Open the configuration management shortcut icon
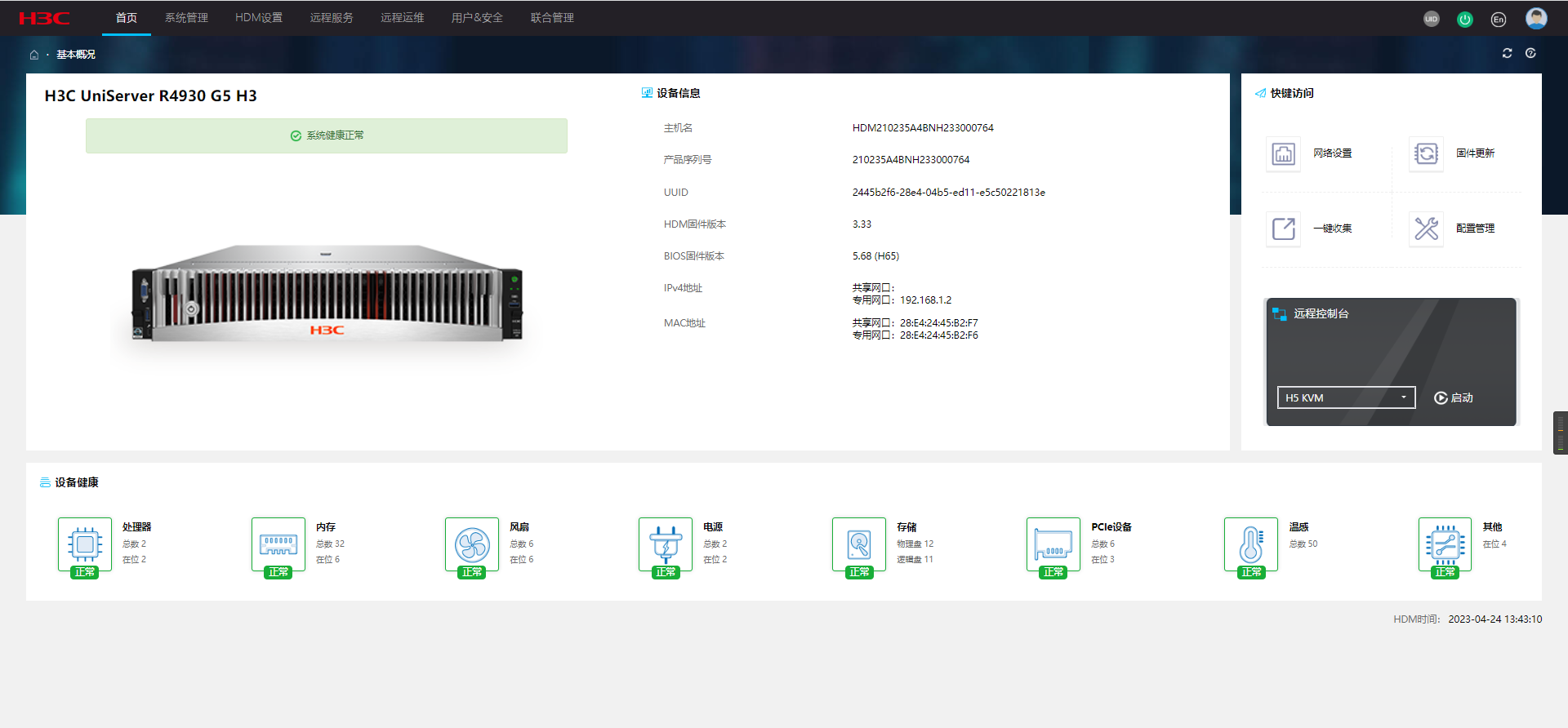Viewport: 1568px width, 728px height. (1426, 229)
